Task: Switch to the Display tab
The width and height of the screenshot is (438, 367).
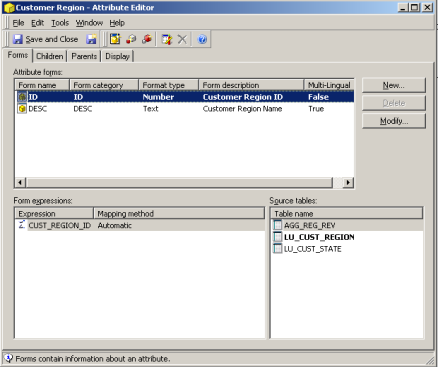Action: click(x=117, y=56)
